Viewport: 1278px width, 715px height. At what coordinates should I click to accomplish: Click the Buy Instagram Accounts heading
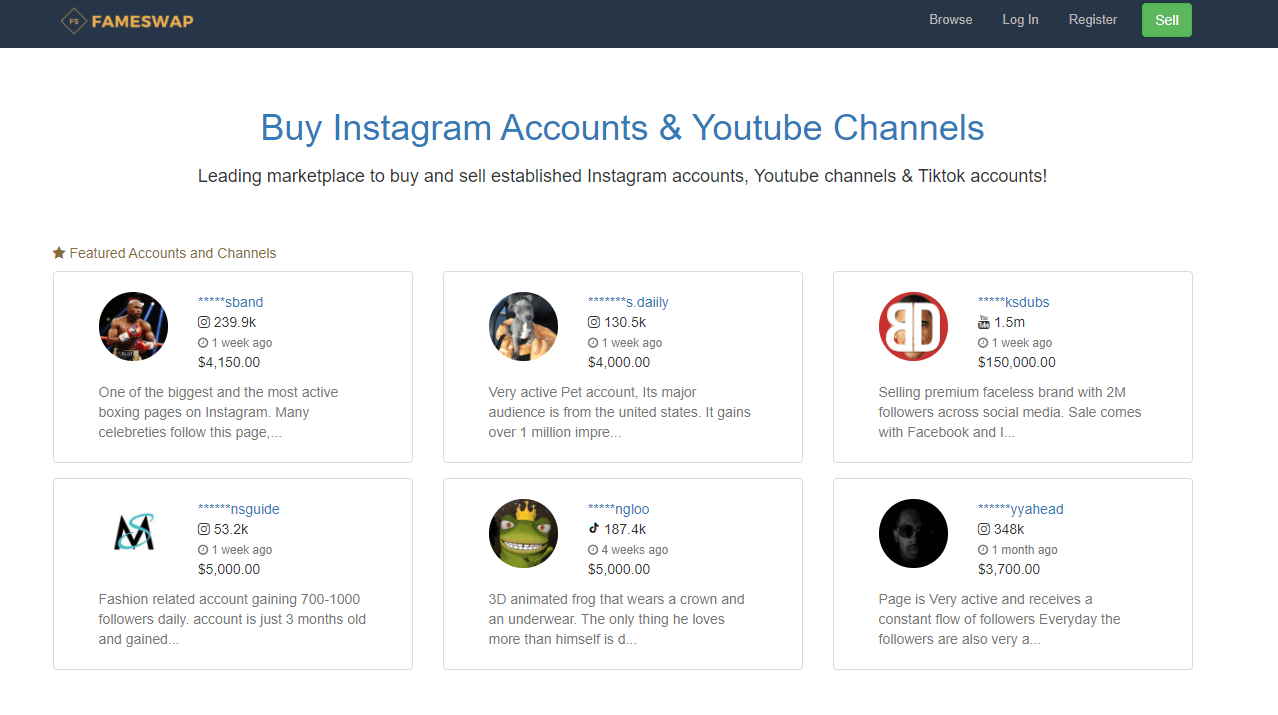pyautogui.click(x=622, y=128)
